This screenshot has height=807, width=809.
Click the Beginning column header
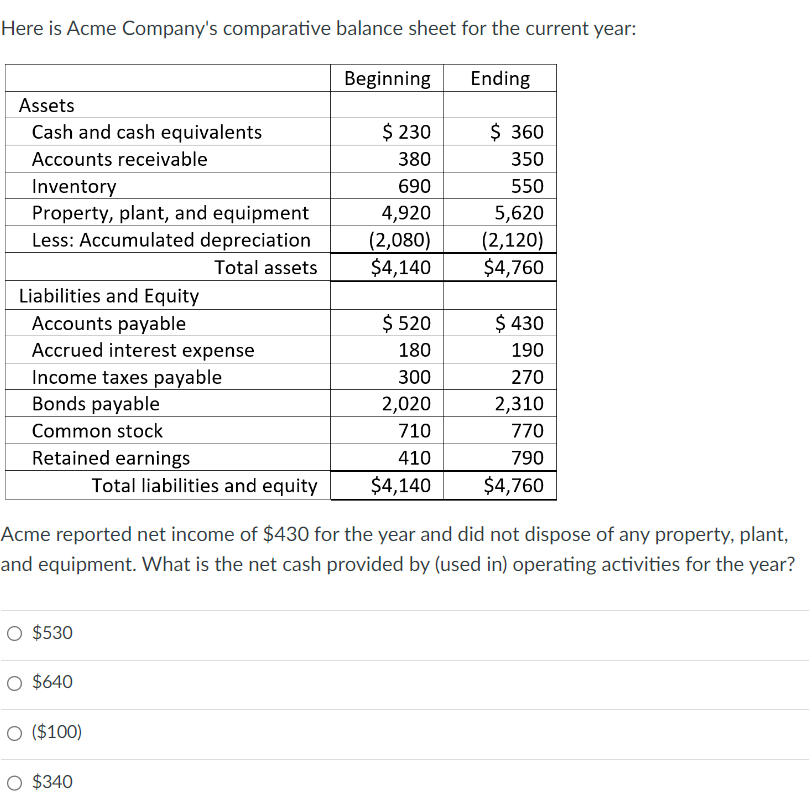386,78
